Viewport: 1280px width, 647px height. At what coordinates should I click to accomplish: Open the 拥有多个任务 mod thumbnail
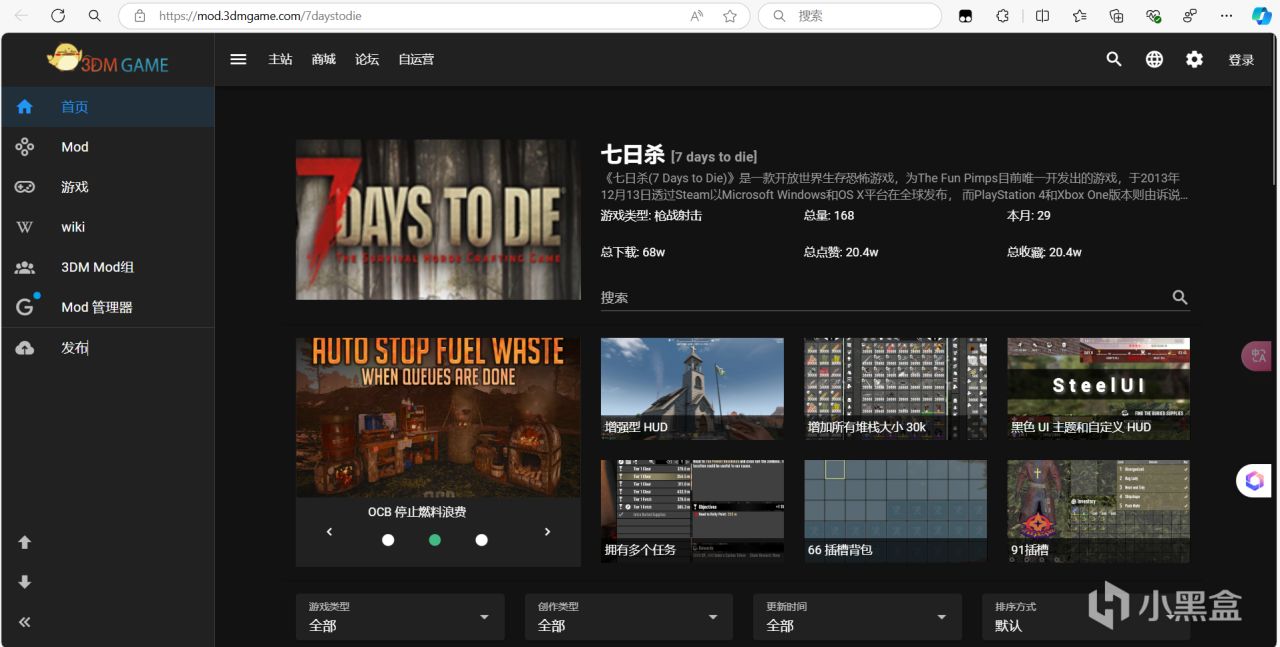692,511
